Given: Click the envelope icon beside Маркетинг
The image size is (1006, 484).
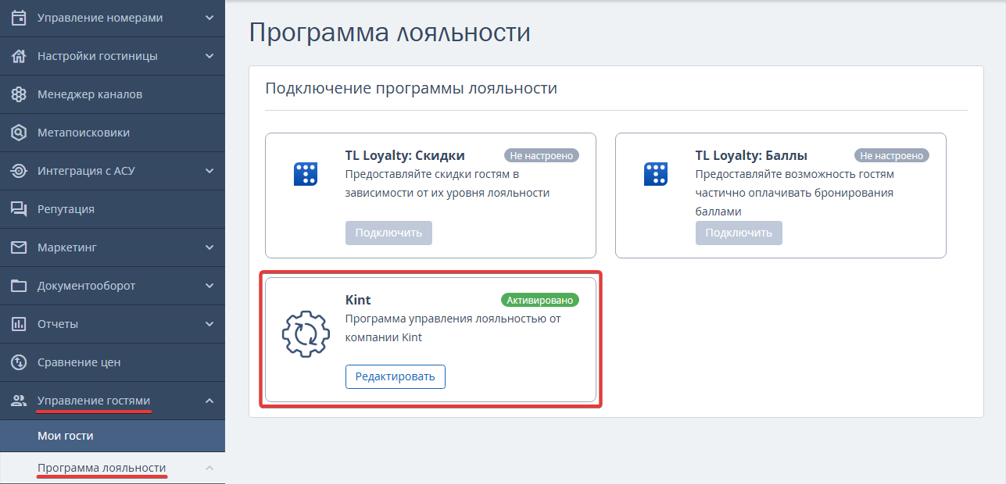Looking at the screenshot, I should (19, 247).
